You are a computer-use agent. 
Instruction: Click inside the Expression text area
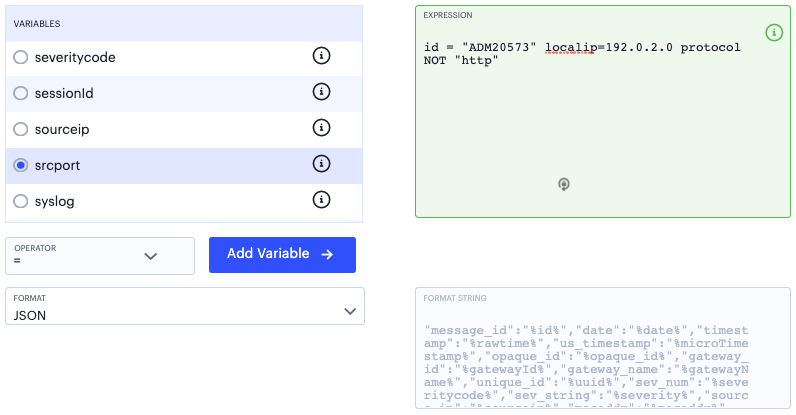coord(603,112)
